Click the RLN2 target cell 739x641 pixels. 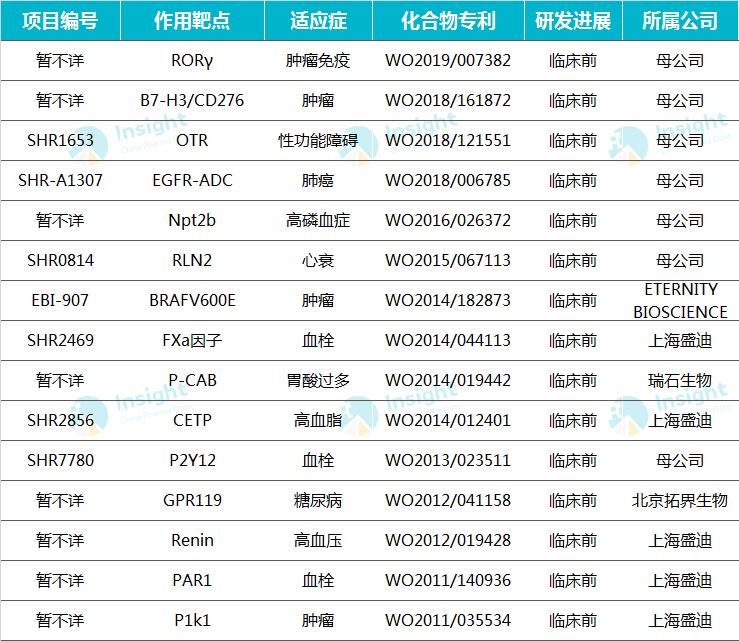click(192, 261)
